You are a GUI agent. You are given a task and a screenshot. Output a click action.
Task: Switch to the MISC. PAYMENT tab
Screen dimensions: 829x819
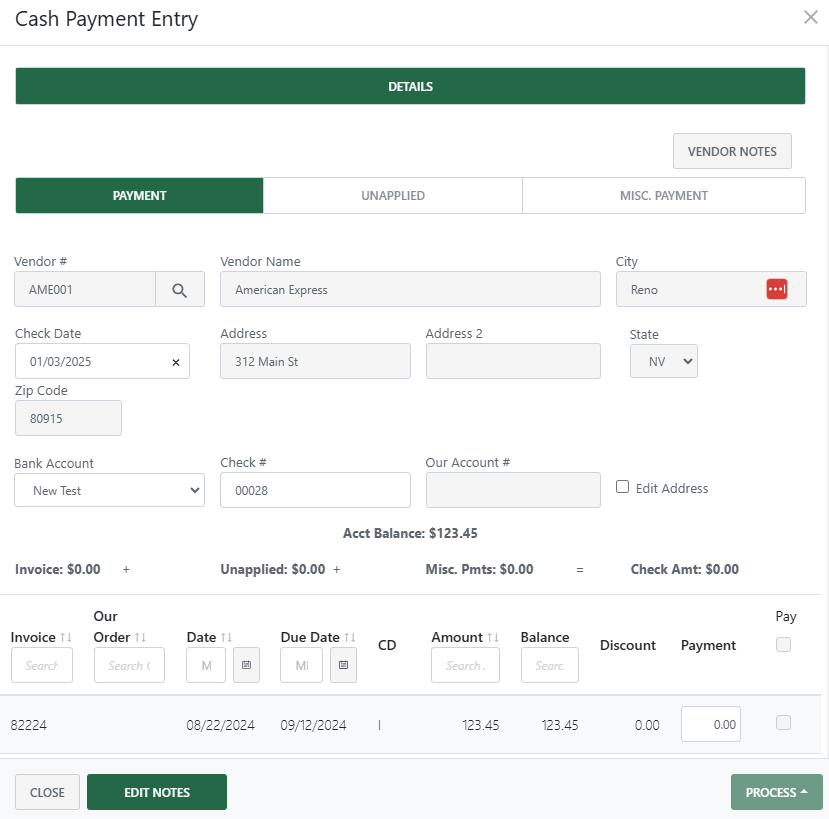(663, 195)
